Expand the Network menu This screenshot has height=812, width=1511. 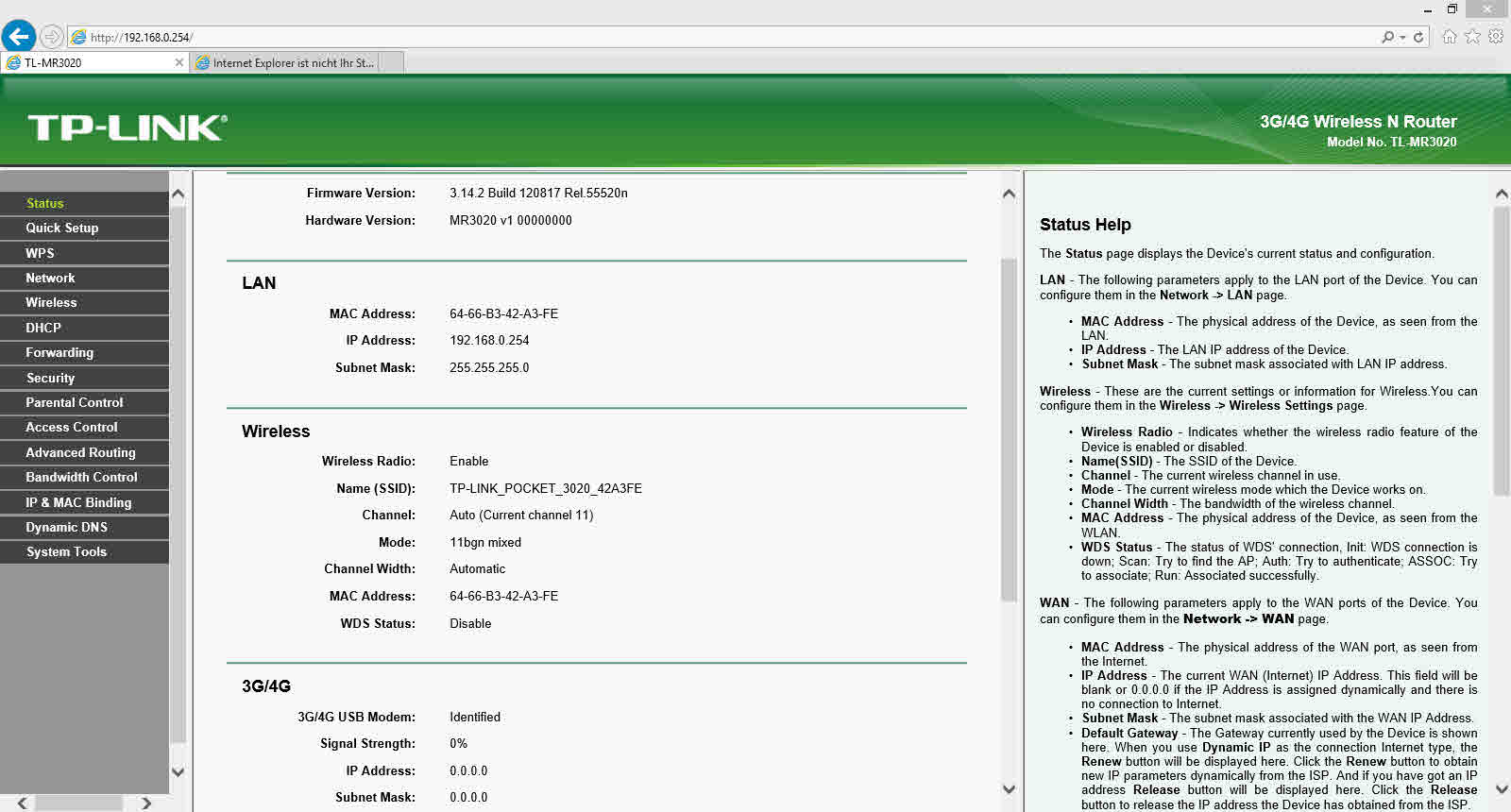[84, 278]
